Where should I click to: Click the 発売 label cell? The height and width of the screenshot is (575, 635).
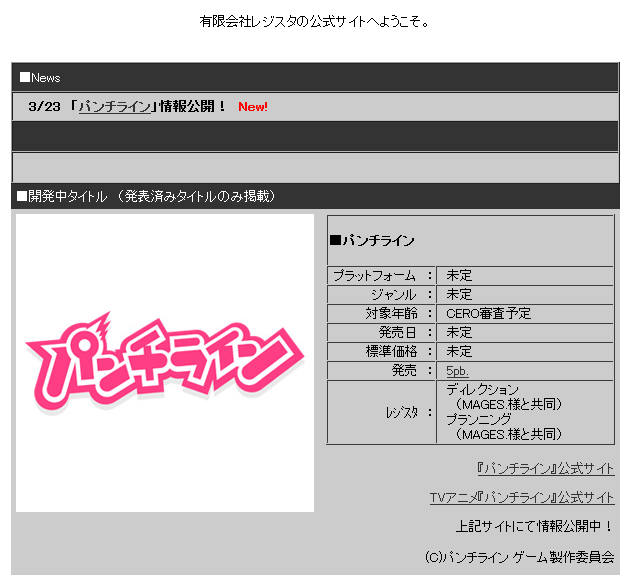(x=381, y=370)
